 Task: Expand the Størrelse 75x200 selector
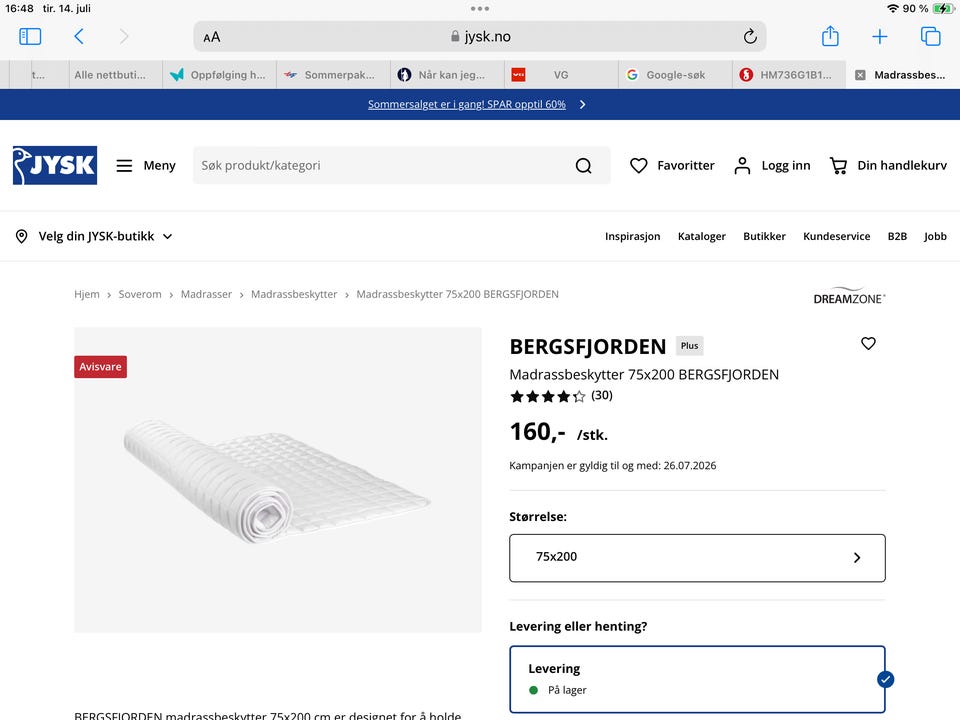(x=697, y=558)
